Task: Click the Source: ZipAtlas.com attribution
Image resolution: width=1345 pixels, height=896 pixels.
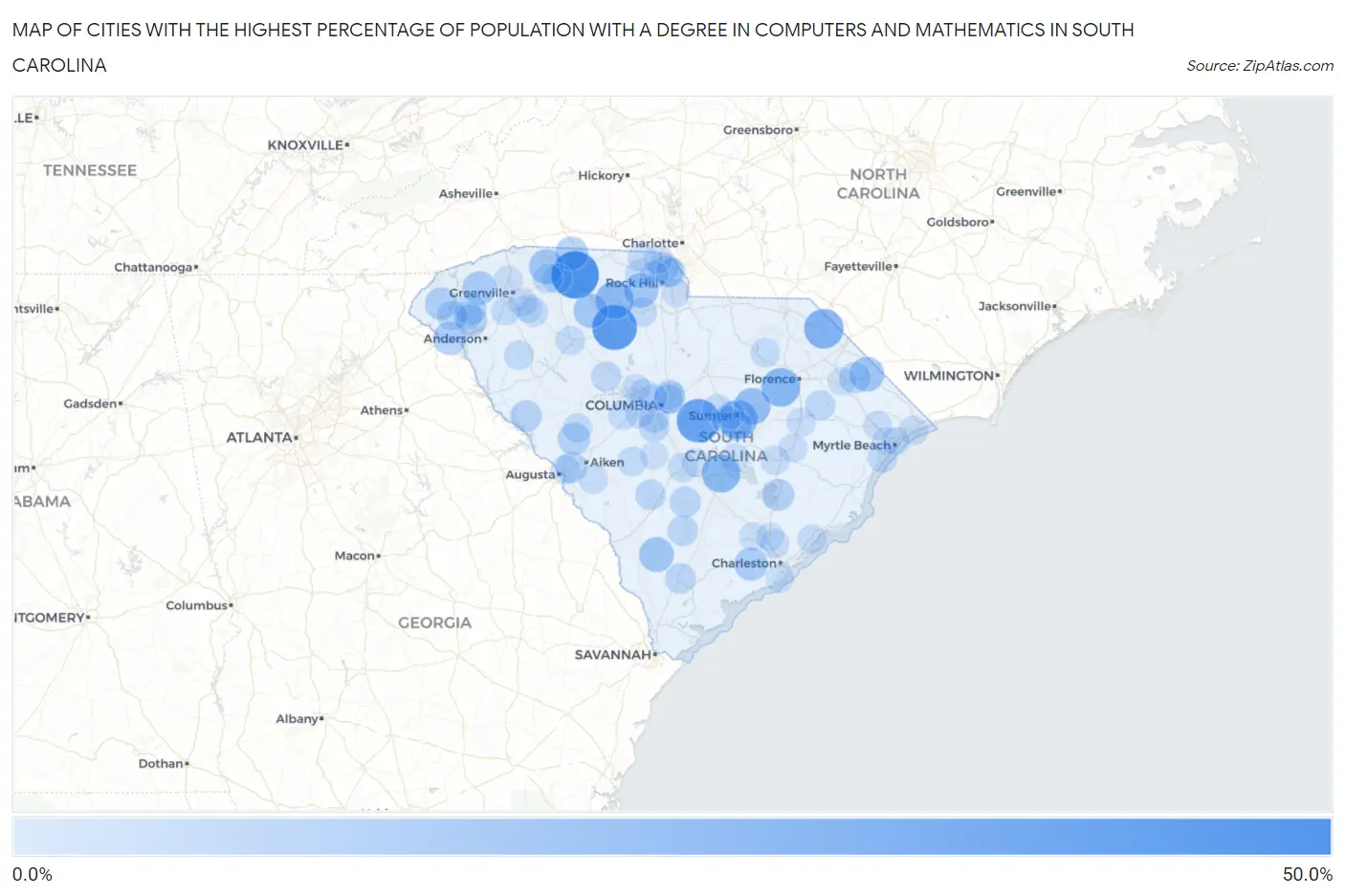Action: pos(1260,66)
